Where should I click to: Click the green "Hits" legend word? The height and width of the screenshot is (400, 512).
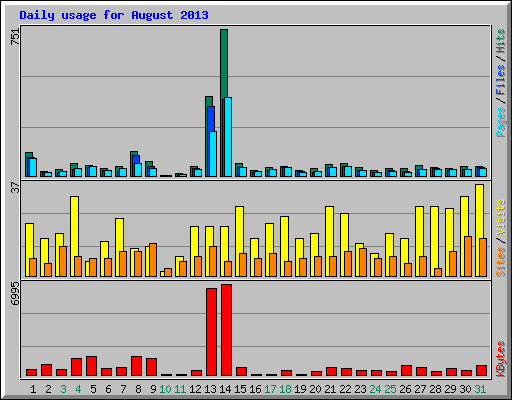coord(500,41)
